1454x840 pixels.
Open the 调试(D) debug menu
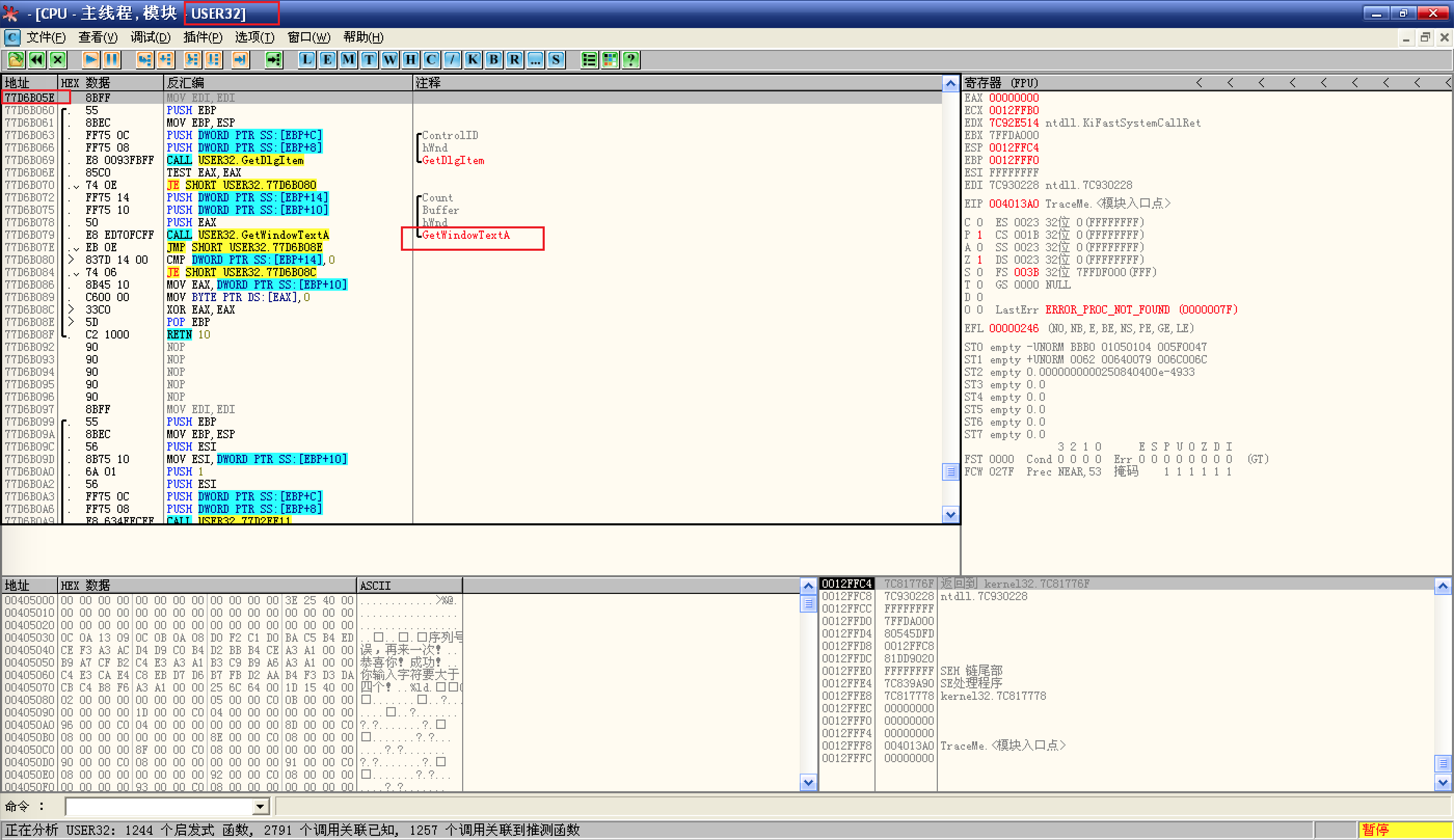[x=150, y=37]
